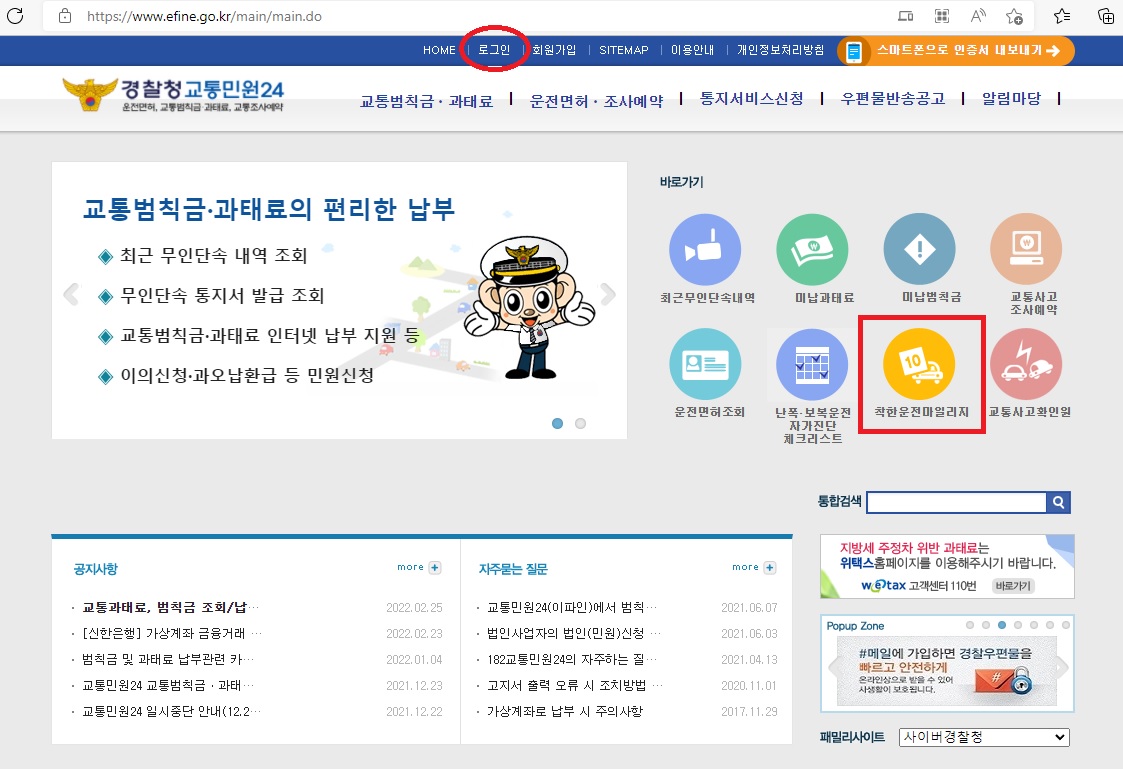Viewport: 1123px width, 769px height.
Task: Click wetax banner 바로가기 button
Action: pyautogui.click(x=1013, y=586)
